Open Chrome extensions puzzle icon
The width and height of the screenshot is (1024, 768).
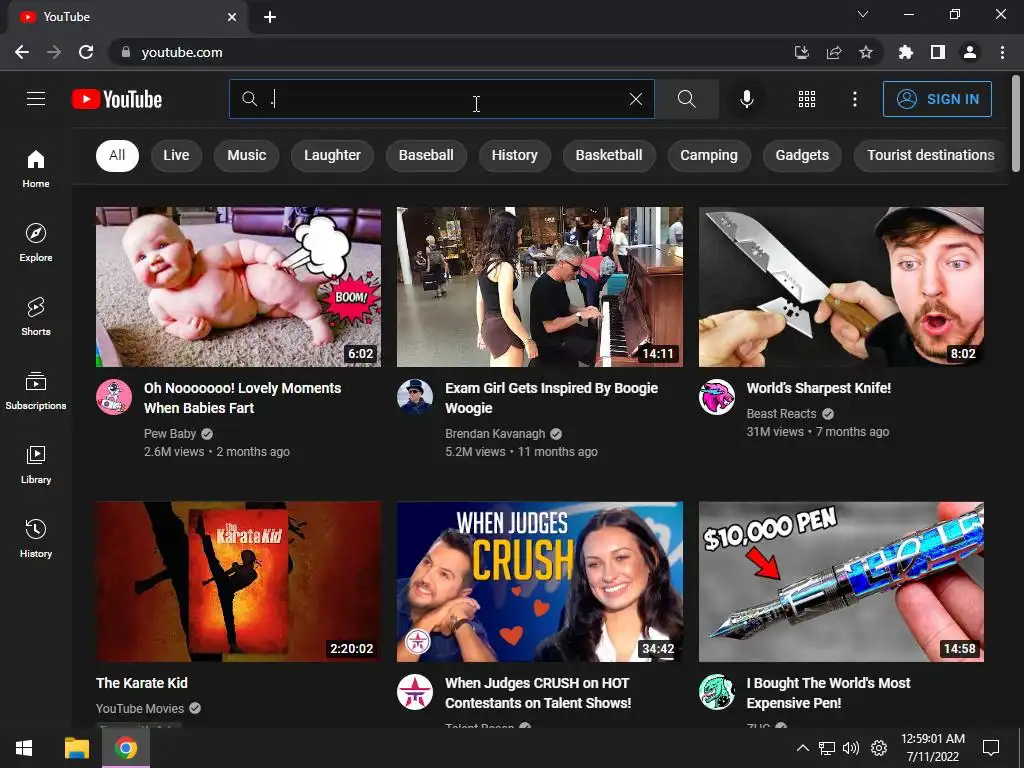[905, 52]
